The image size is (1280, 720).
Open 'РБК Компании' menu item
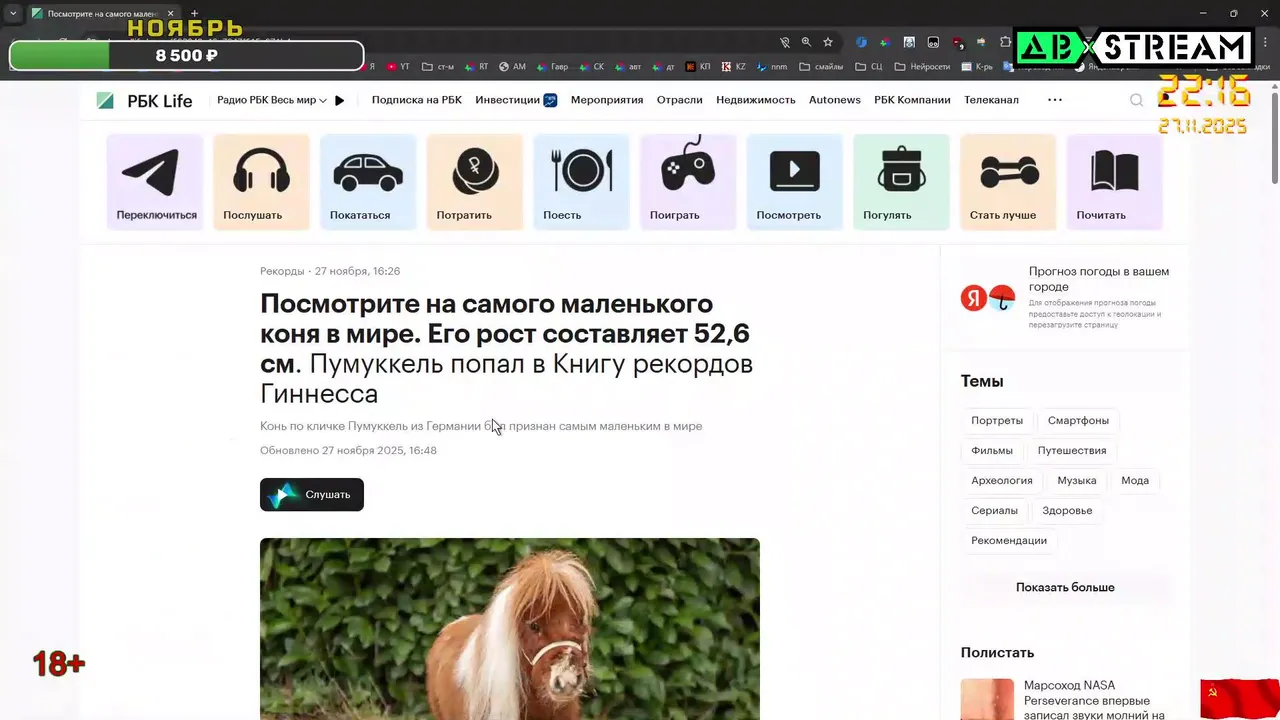(x=912, y=100)
